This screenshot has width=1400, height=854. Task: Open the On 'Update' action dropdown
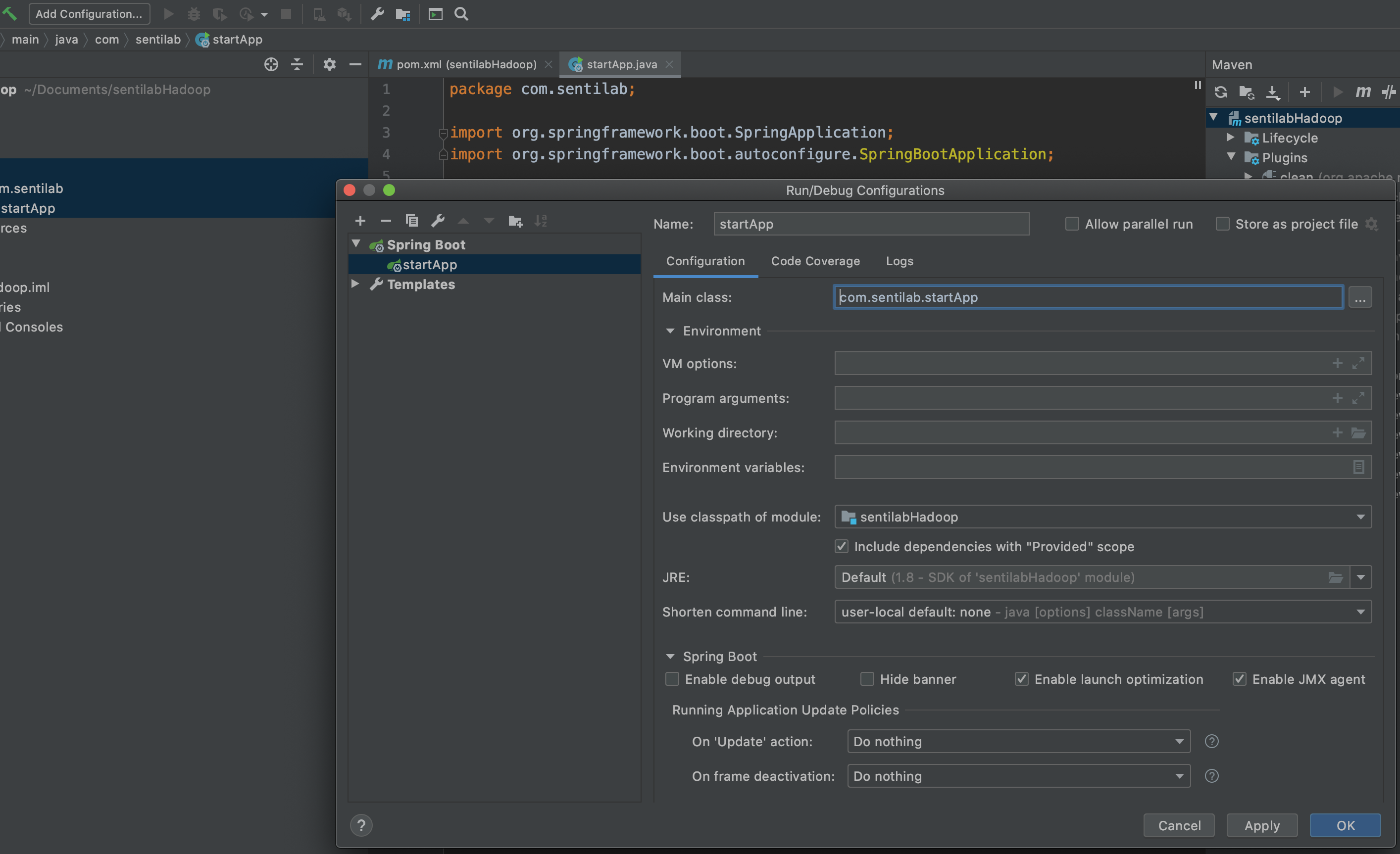1018,742
